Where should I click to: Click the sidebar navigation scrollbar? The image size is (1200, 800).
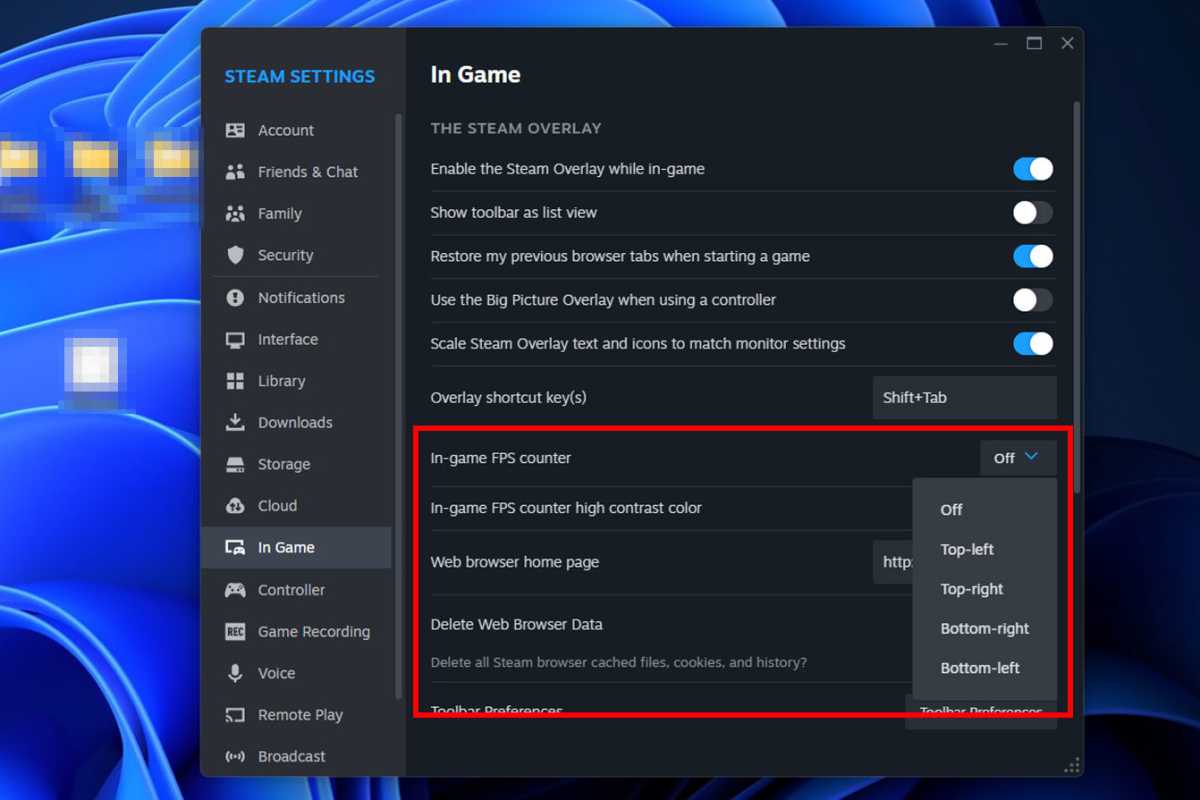tap(399, 405)
